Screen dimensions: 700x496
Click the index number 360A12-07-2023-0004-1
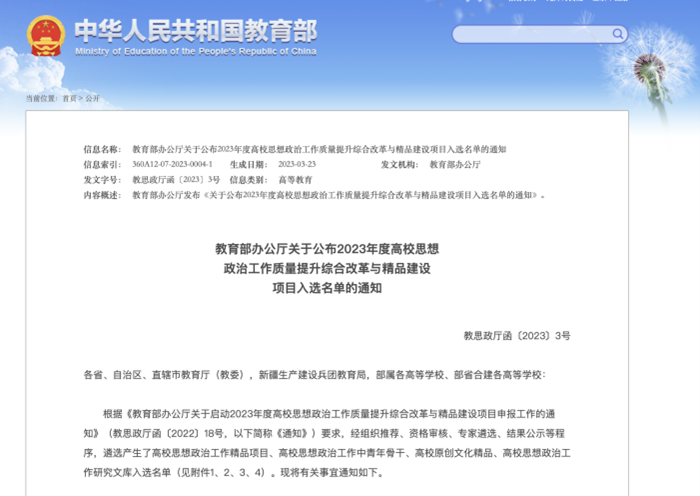pyautogui.click(x=172, y=164)
